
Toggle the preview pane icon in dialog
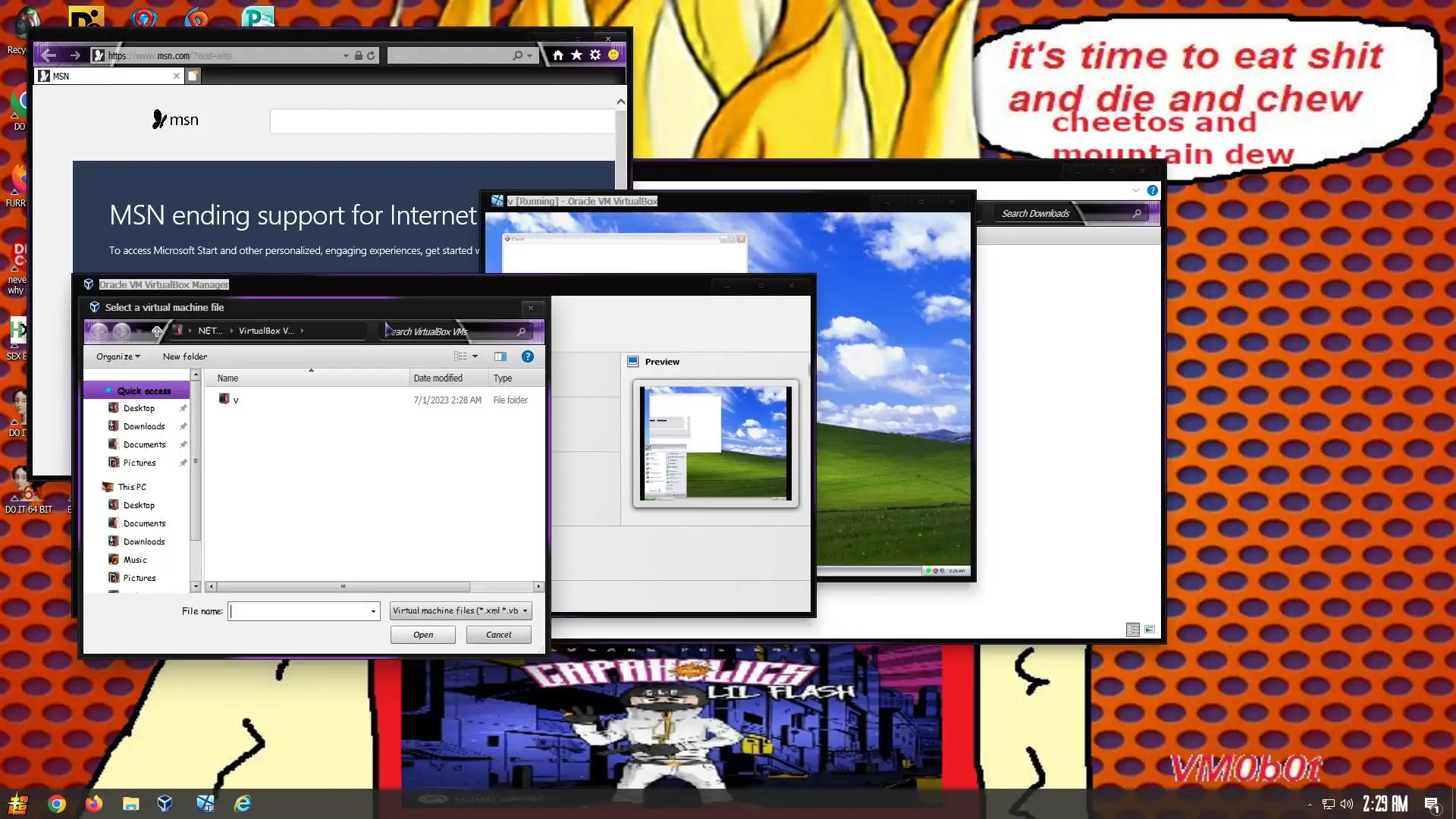[x=500, y=356]
